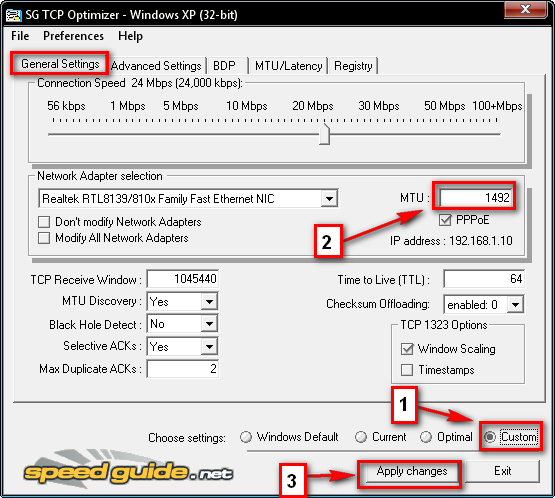This screenshot has height=498, width=555.
Task: Select the Custom settings radio
Action: pyautogui.click(x=490, y=437)
